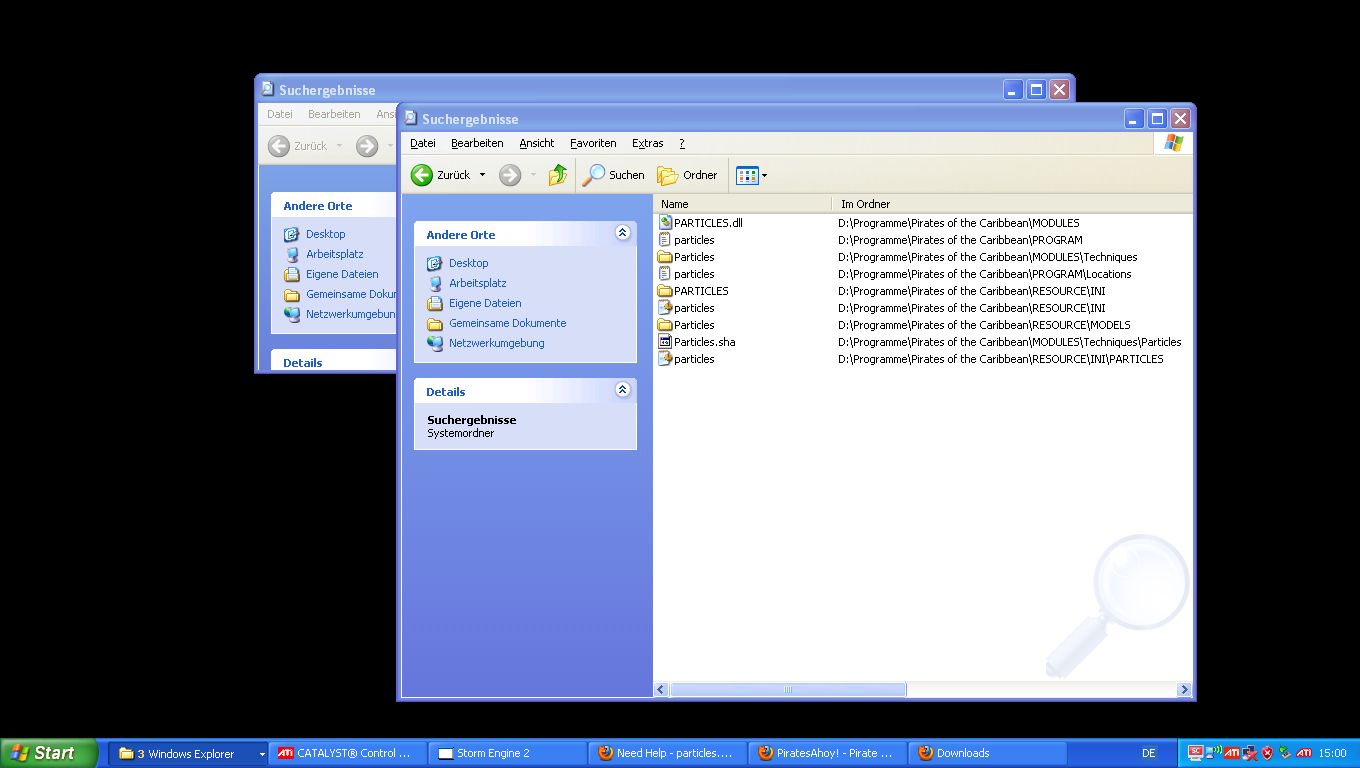Open the Desktop link in front window

[468, 263]
